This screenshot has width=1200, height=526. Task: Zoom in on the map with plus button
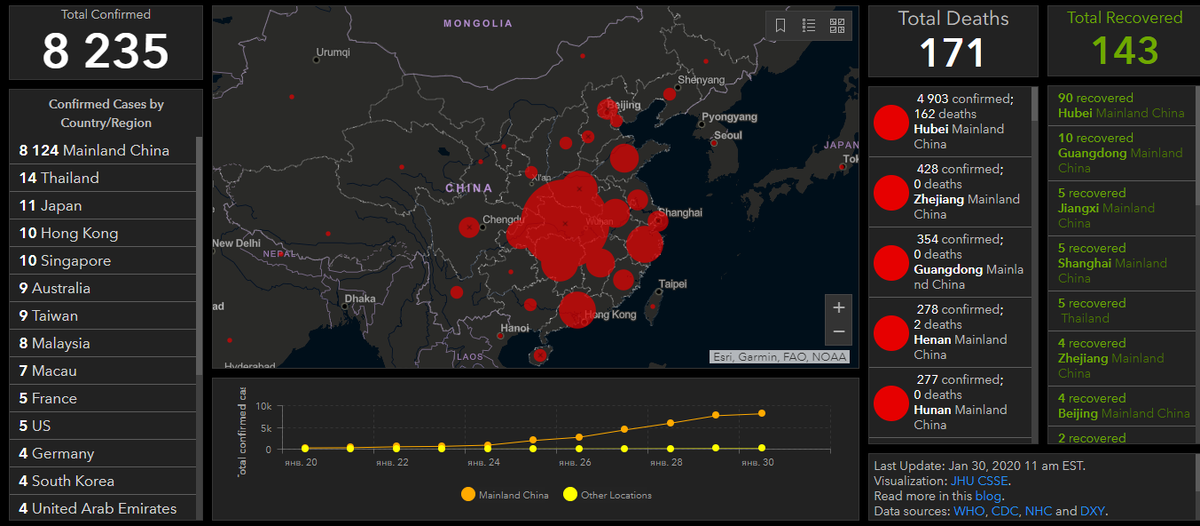839,307
